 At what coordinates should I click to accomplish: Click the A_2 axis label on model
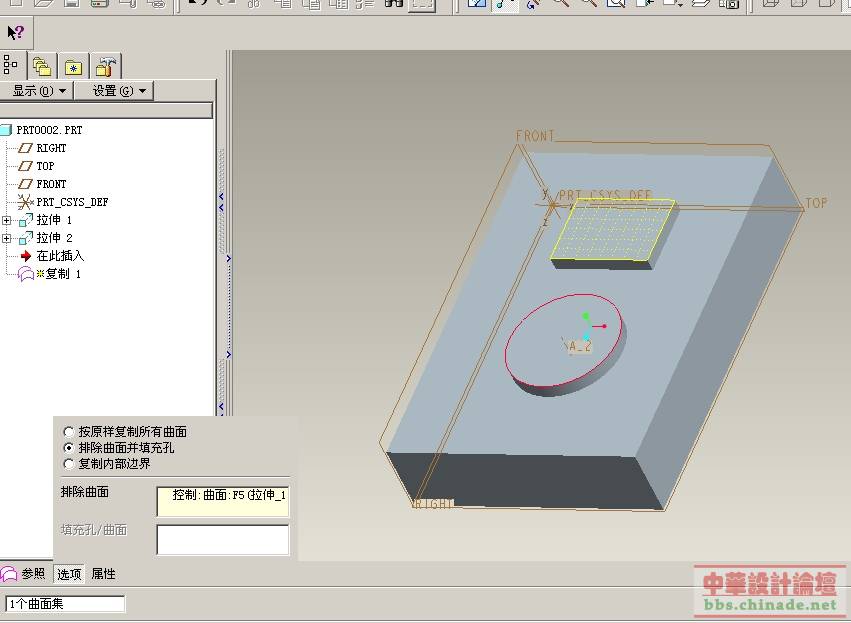tap(578, 346)
